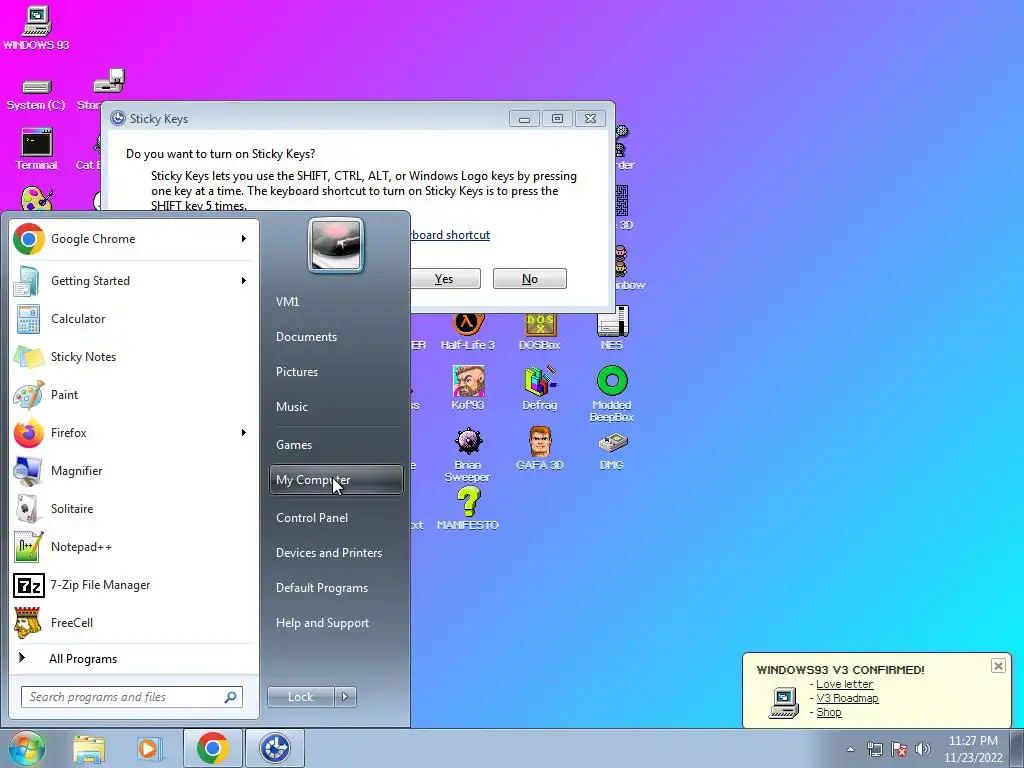
Task: Open File Explorer from taskbar
Action: click(x=89, y=749)
